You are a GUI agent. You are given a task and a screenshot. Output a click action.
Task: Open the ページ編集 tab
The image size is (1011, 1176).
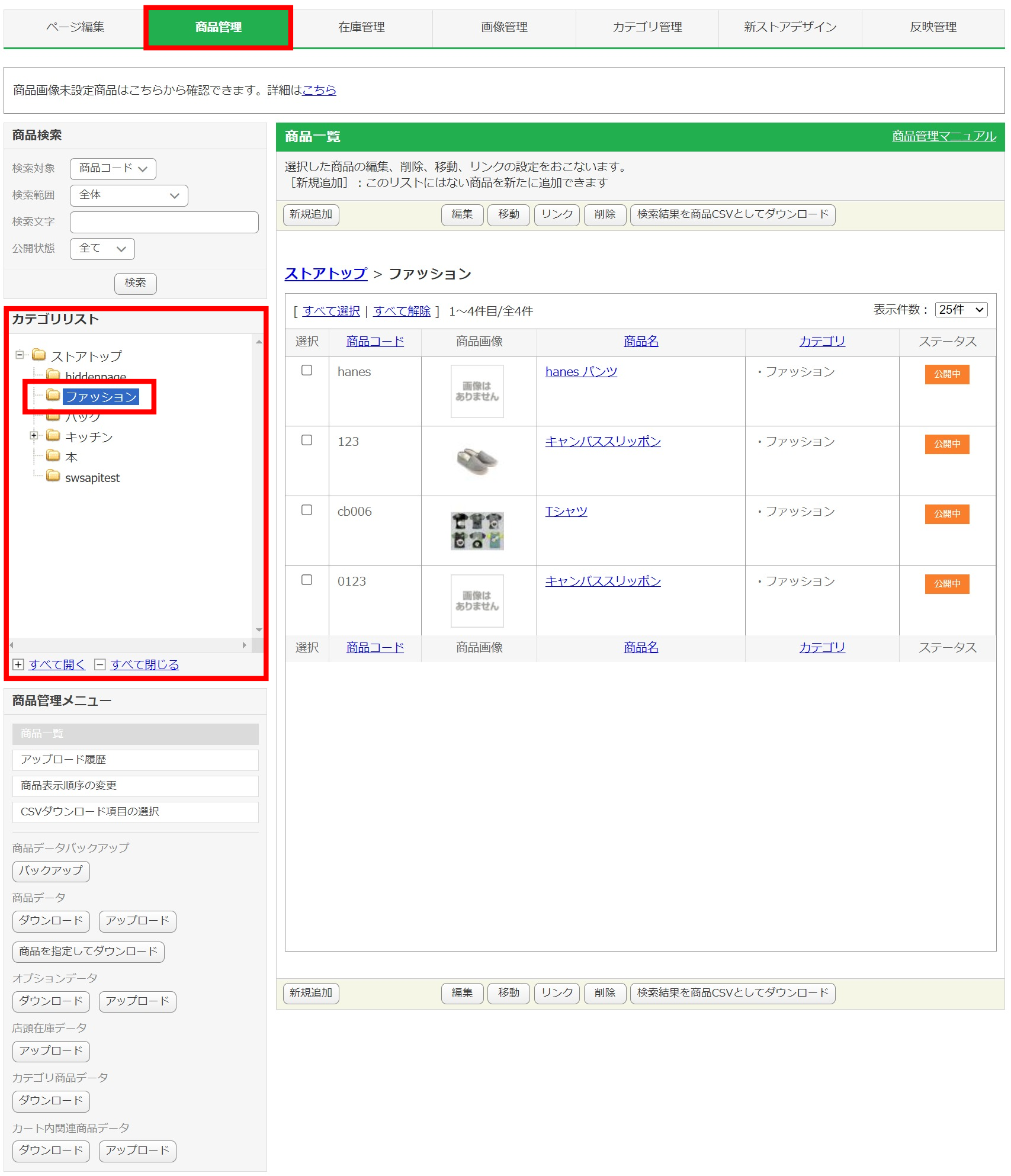click(x=75, y=27)
